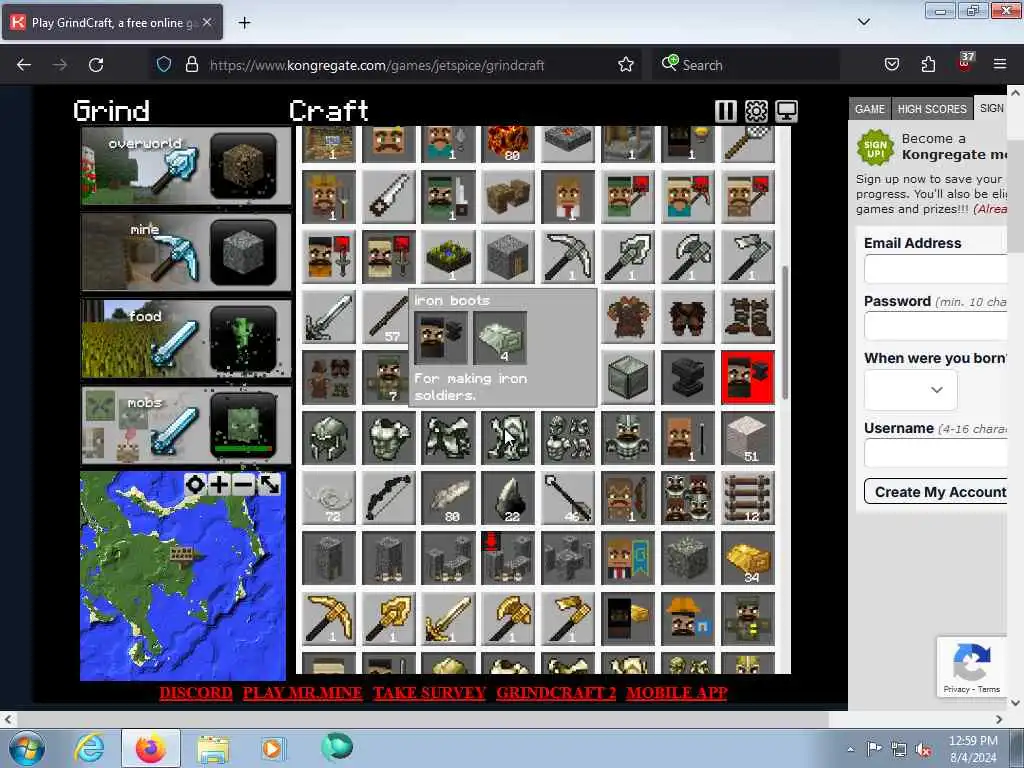
Task: Pause the game with the pause icon
Action: pyautogui.click(x=726, y=111)
